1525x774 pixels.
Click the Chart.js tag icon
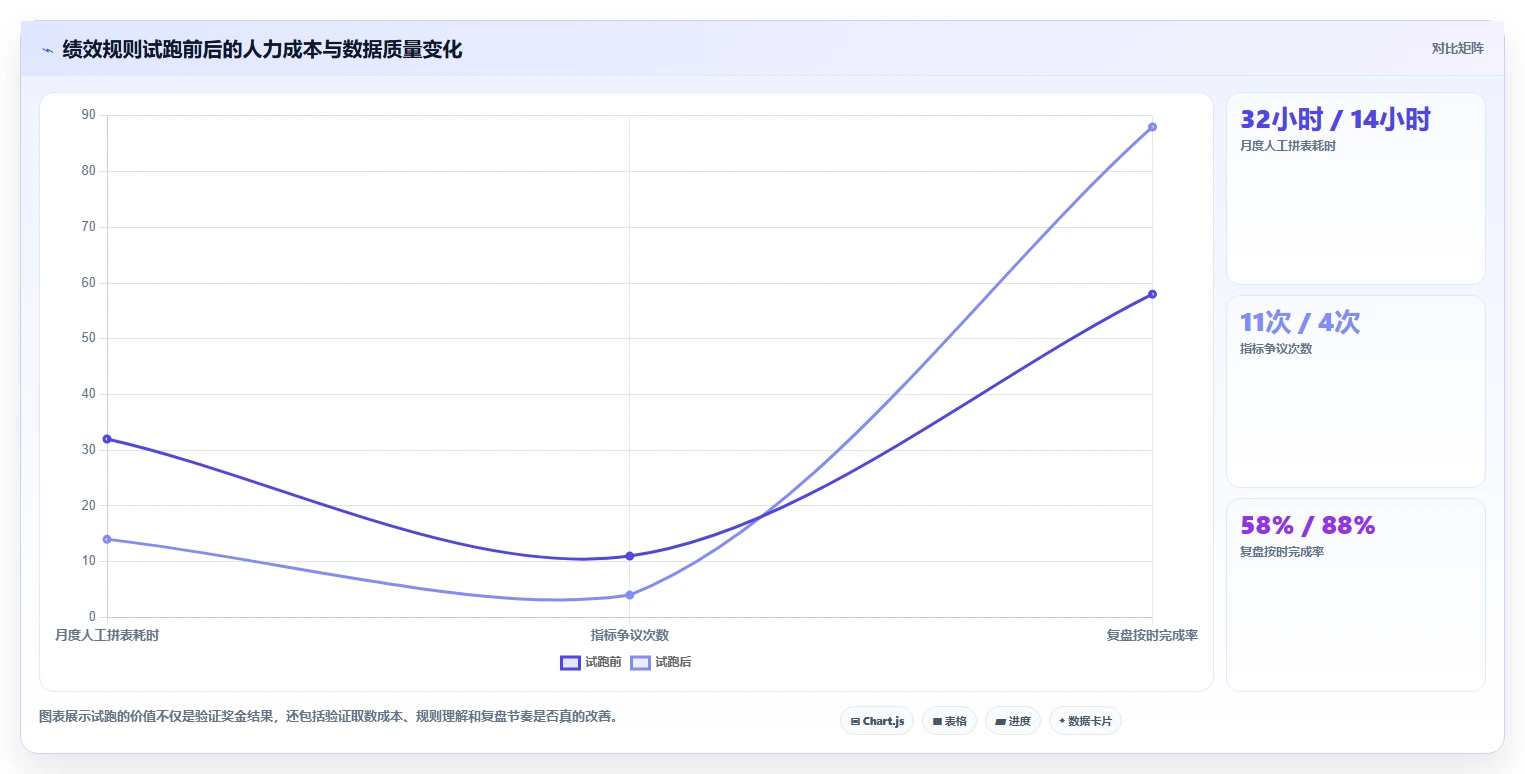855,721
